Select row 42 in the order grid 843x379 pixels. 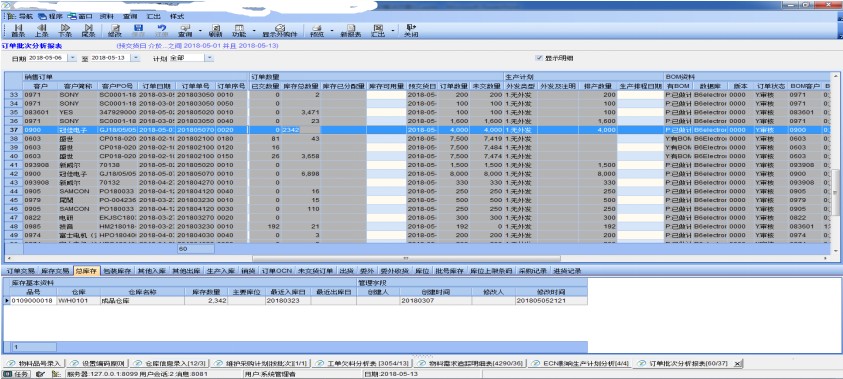pos(417,174)
